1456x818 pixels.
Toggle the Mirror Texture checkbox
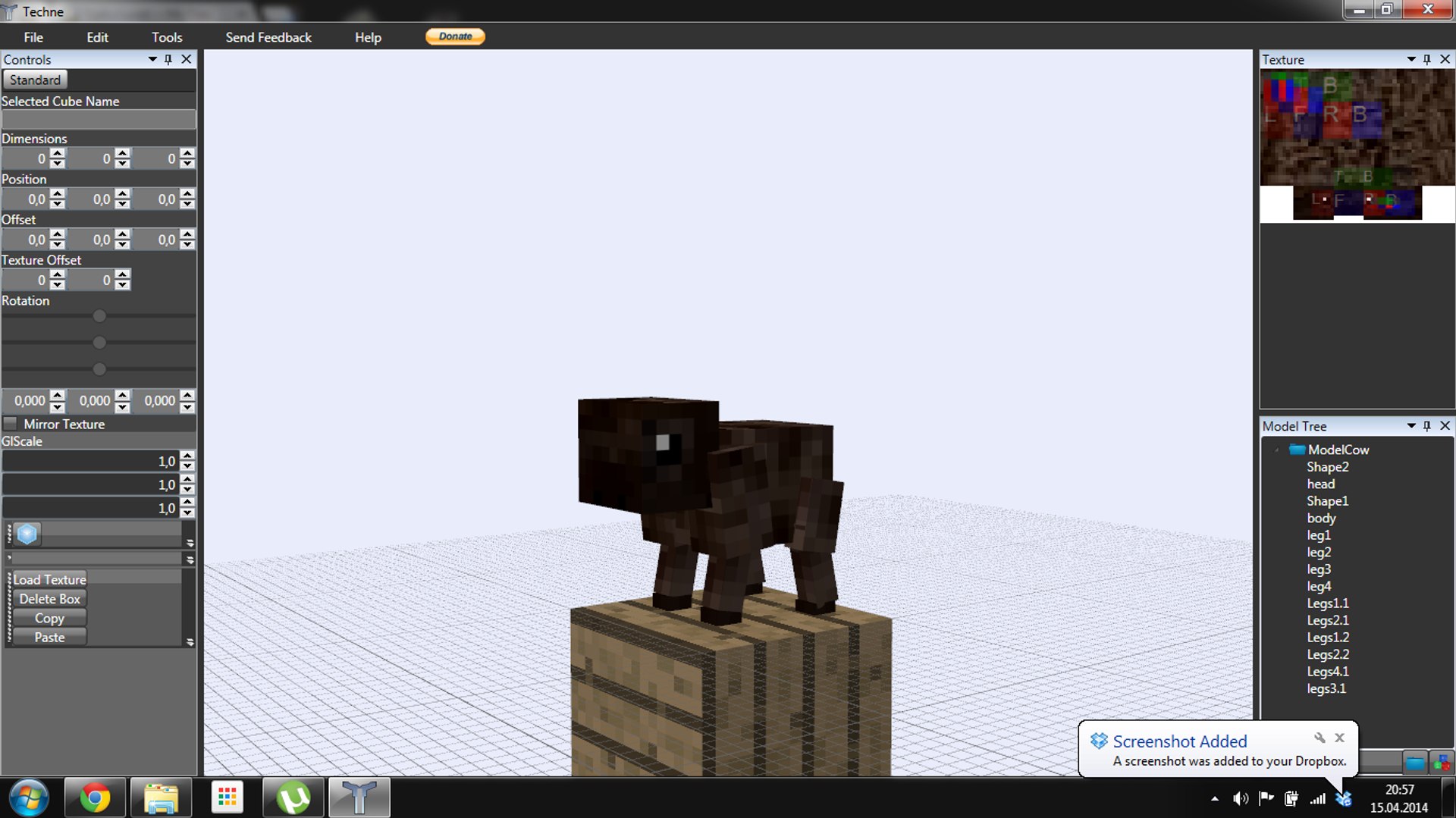[11, 424]
